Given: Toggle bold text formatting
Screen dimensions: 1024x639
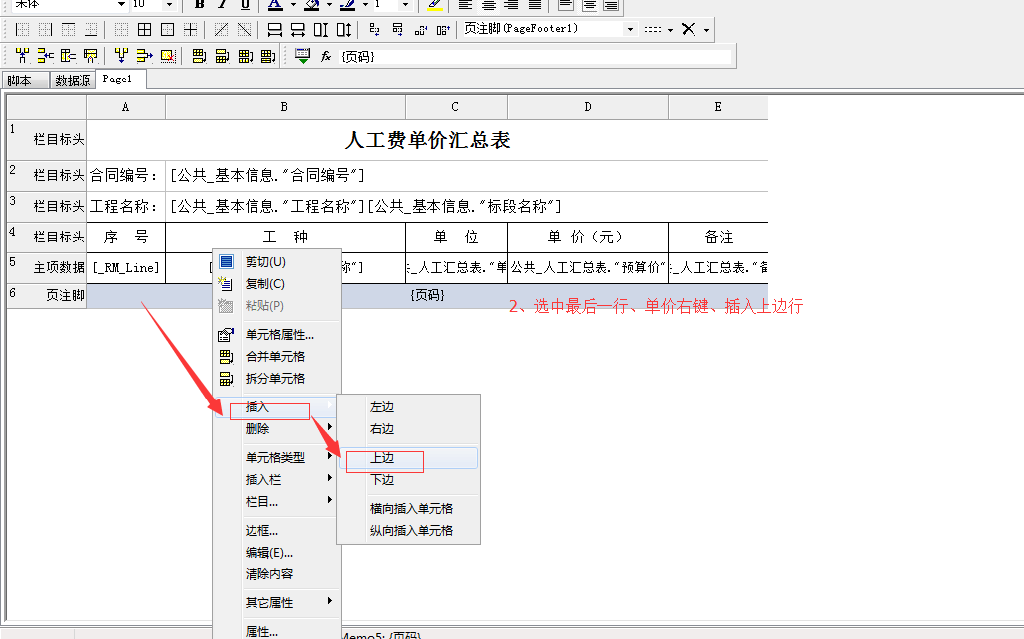Looking at the screenshot, I should coord(199,5).
